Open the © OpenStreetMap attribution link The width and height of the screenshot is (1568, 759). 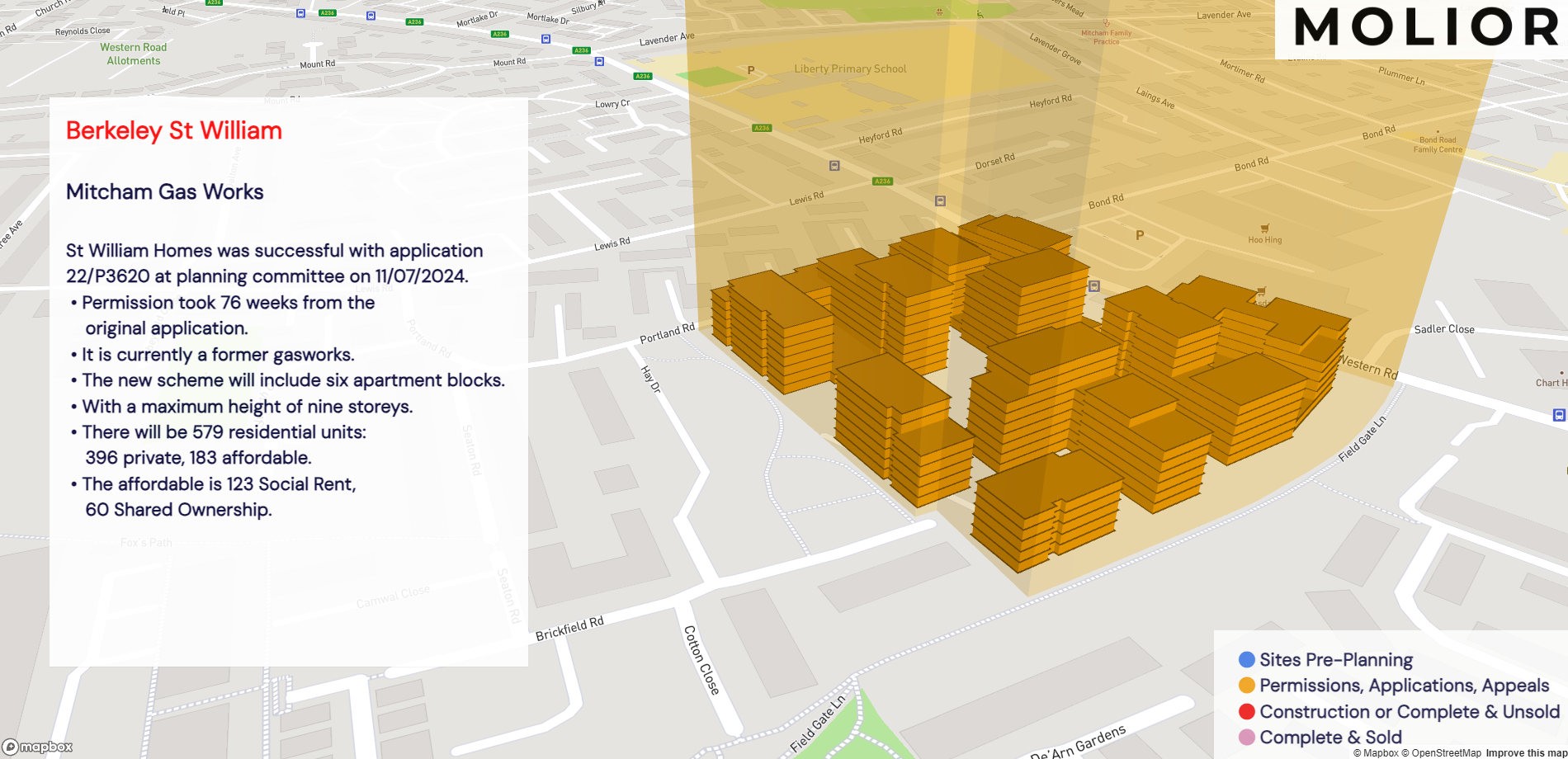click(1441, 752)
